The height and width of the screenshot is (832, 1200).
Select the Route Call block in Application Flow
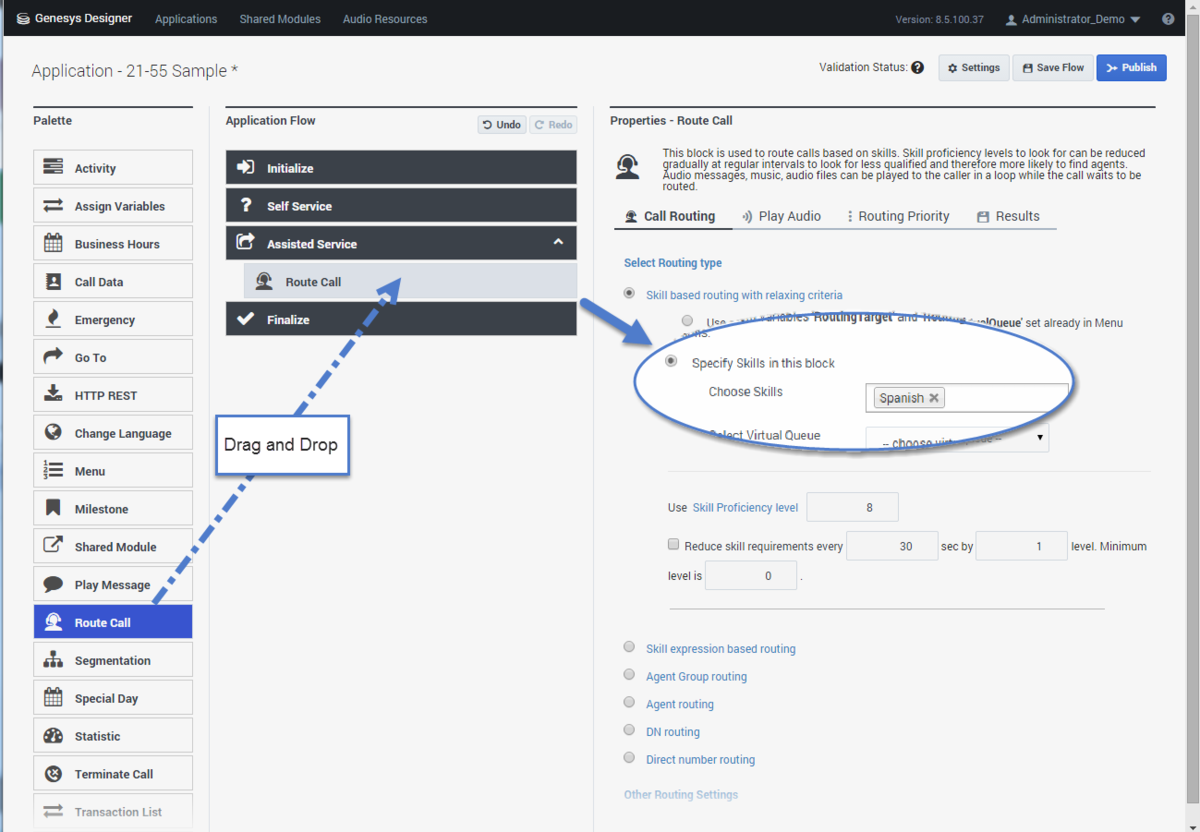pos(410,282)
